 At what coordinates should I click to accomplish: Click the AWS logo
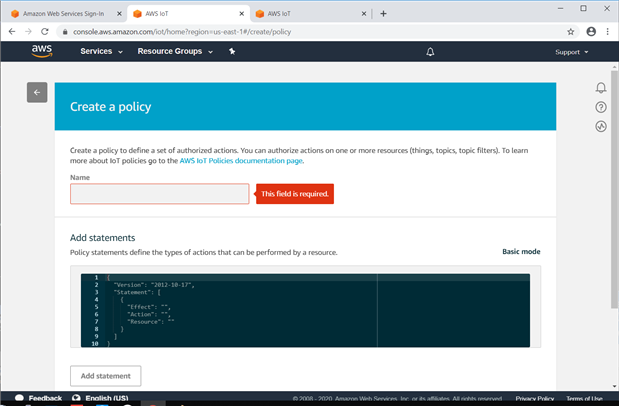pos(41,51)
